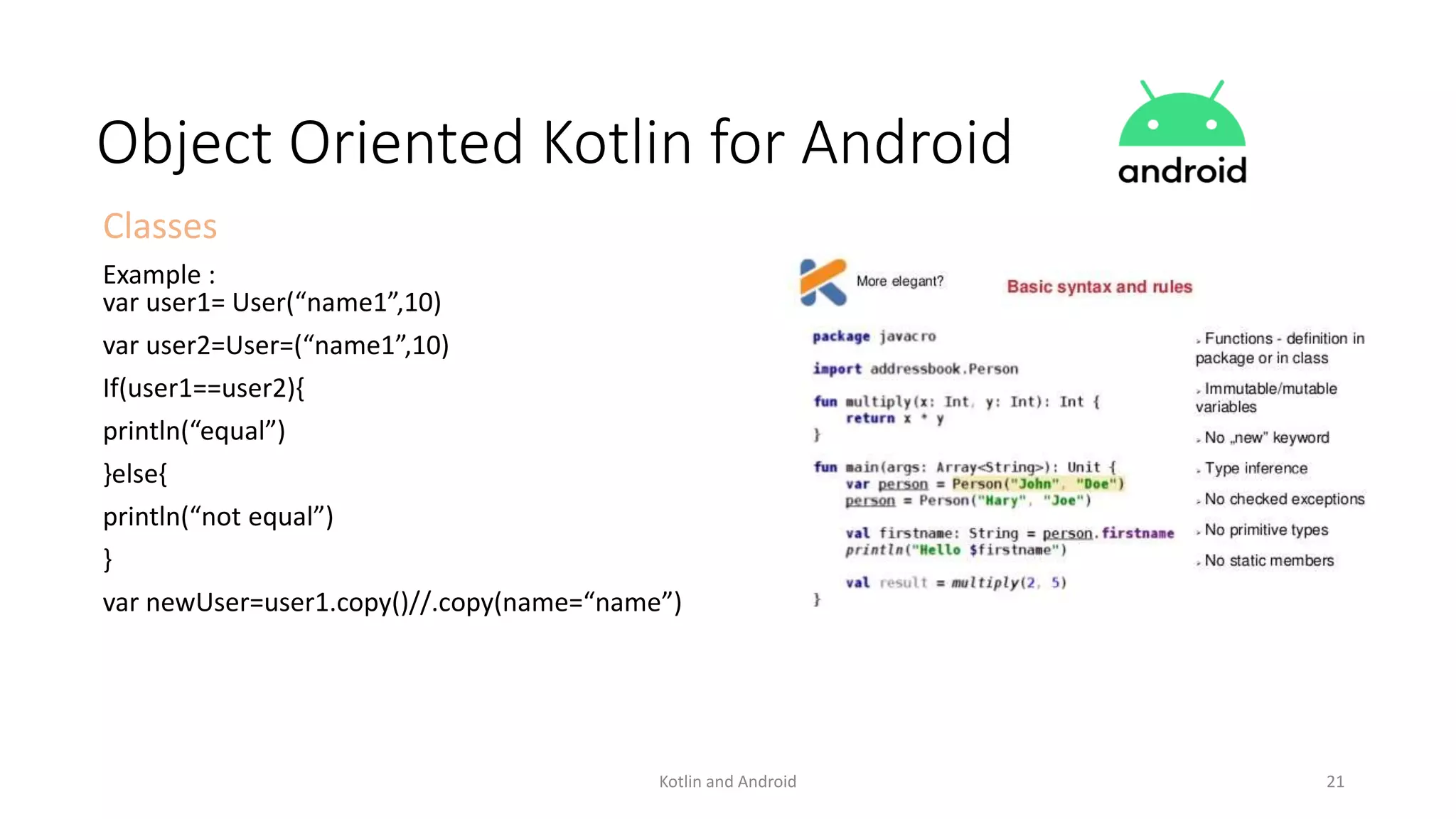Click slide number 21 in footer
The width and height of the screenshot is (1456, 819).
click(1335, 781)
